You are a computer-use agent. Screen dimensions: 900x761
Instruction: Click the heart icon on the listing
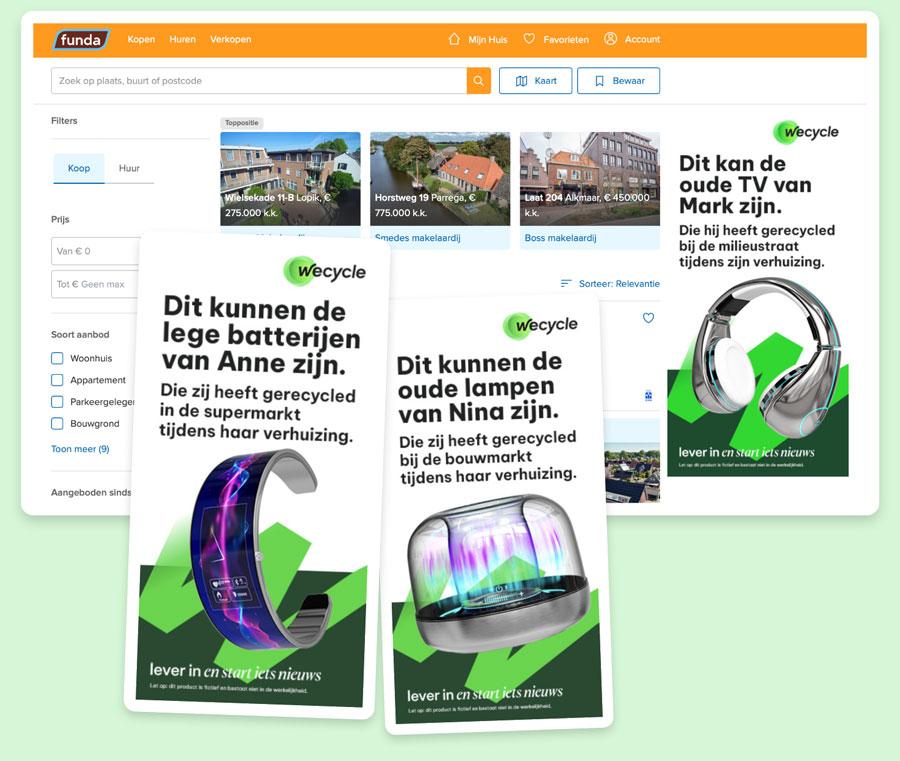[x=648, y=318]
